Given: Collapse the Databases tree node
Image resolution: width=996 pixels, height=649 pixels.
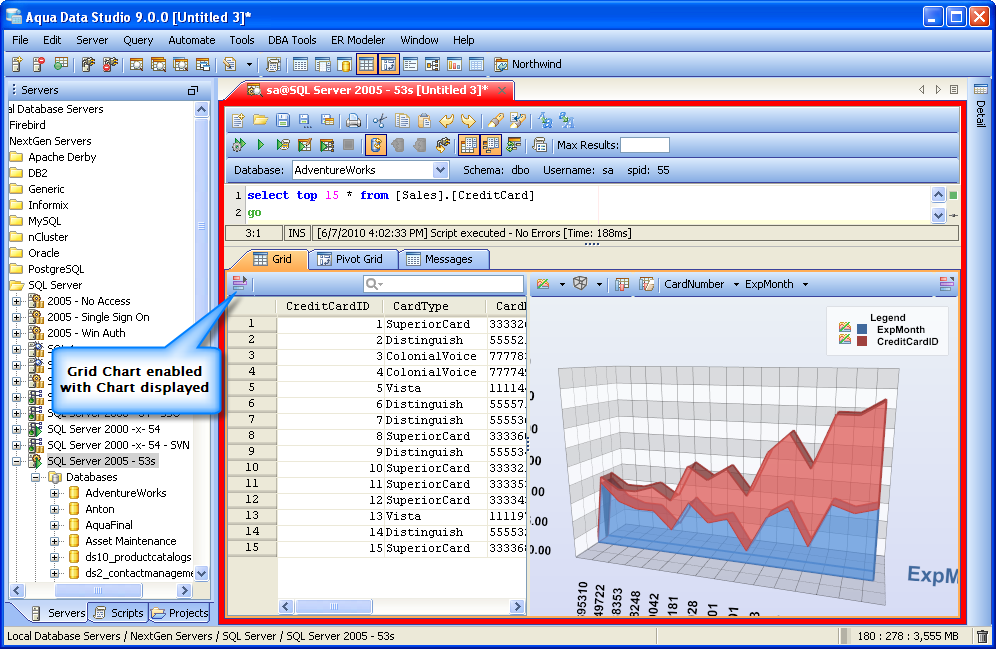Looking at the screenshot, I should coord(36,478).
